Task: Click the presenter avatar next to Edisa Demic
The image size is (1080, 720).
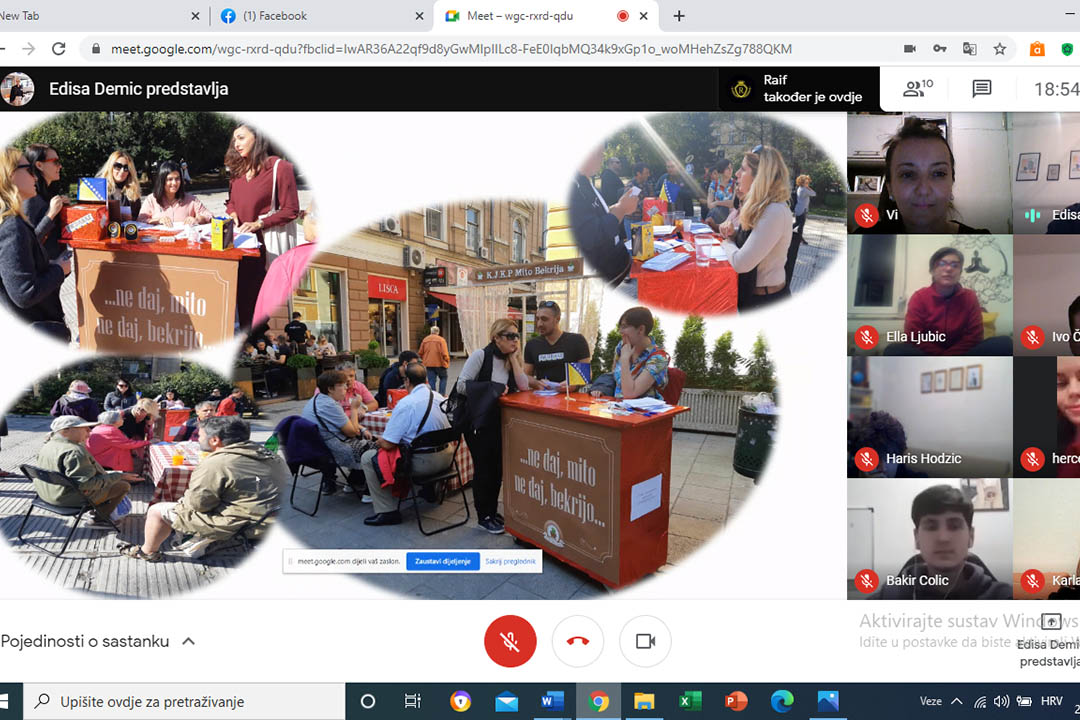Action: click(17, 89)
